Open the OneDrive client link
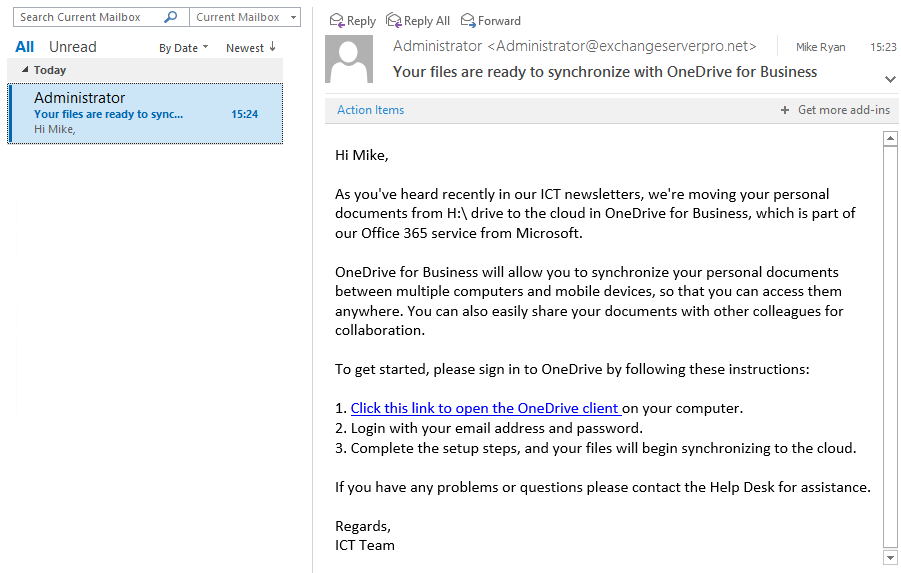The width and height of the screenshot is (901, 573). tap(486, 408)
